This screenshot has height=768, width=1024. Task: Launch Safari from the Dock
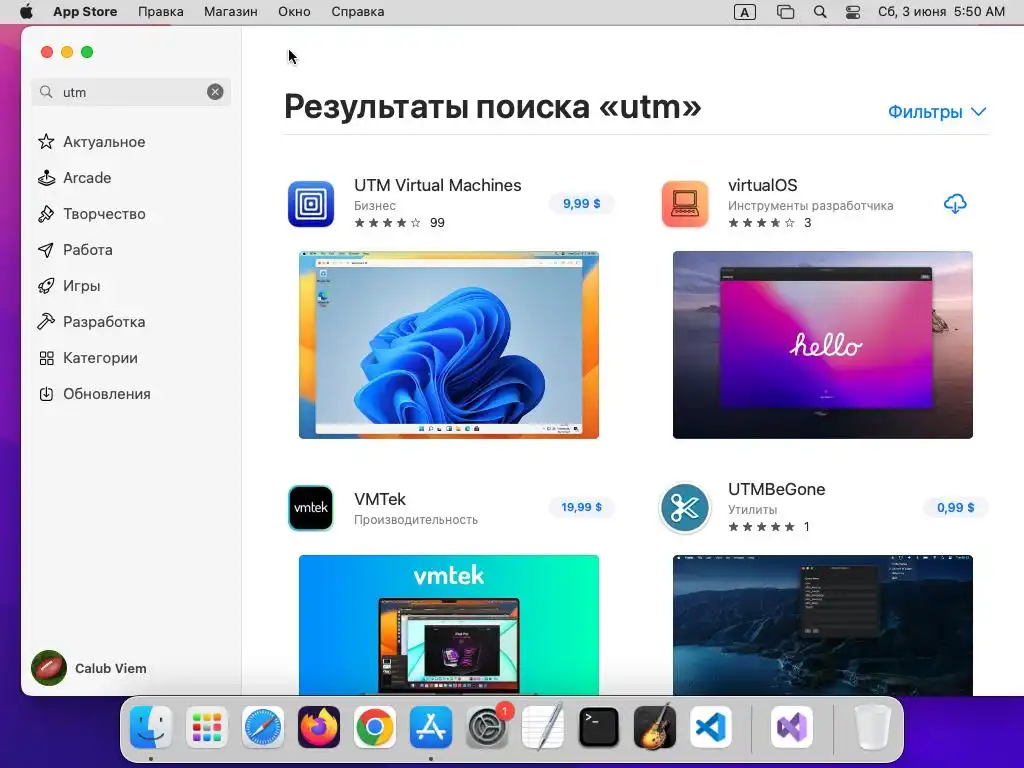(263, 727)
